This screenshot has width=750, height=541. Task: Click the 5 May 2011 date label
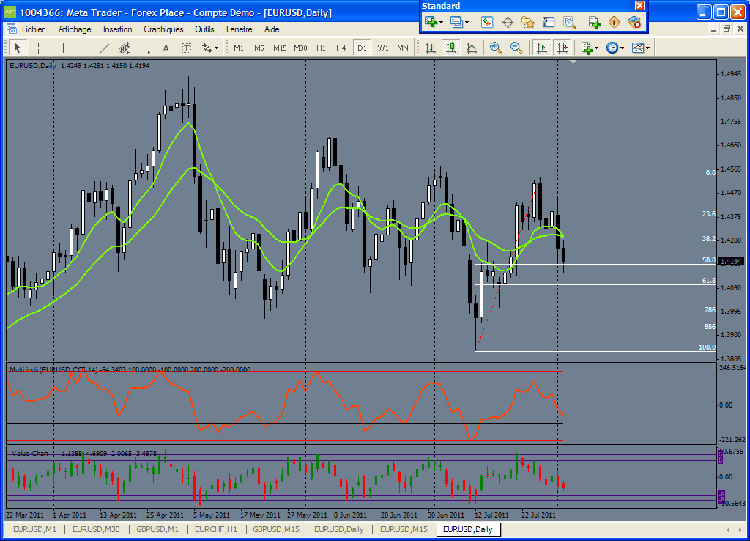[x=211, y=515]
